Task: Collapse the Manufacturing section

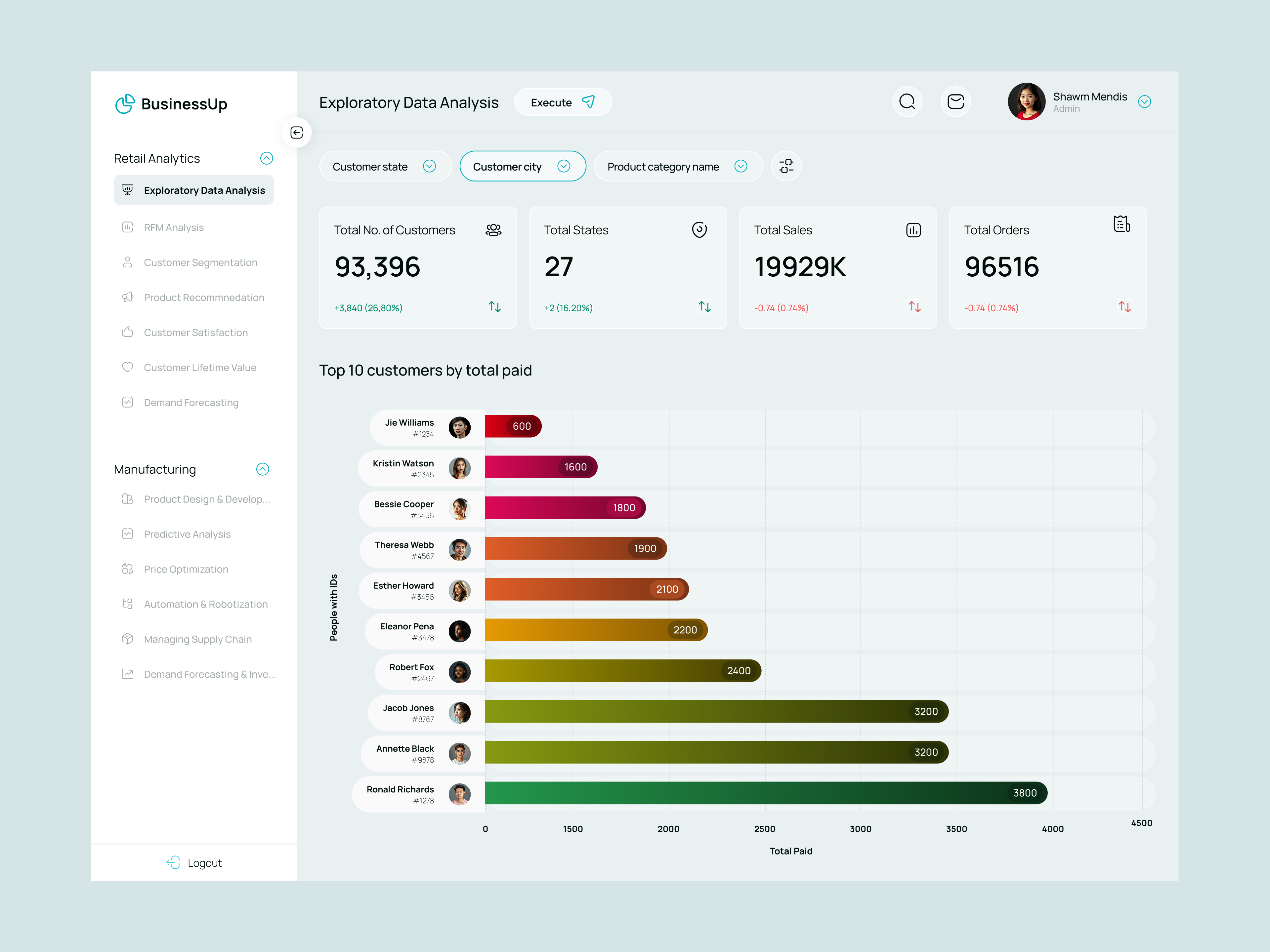Action: click(262, 469)
